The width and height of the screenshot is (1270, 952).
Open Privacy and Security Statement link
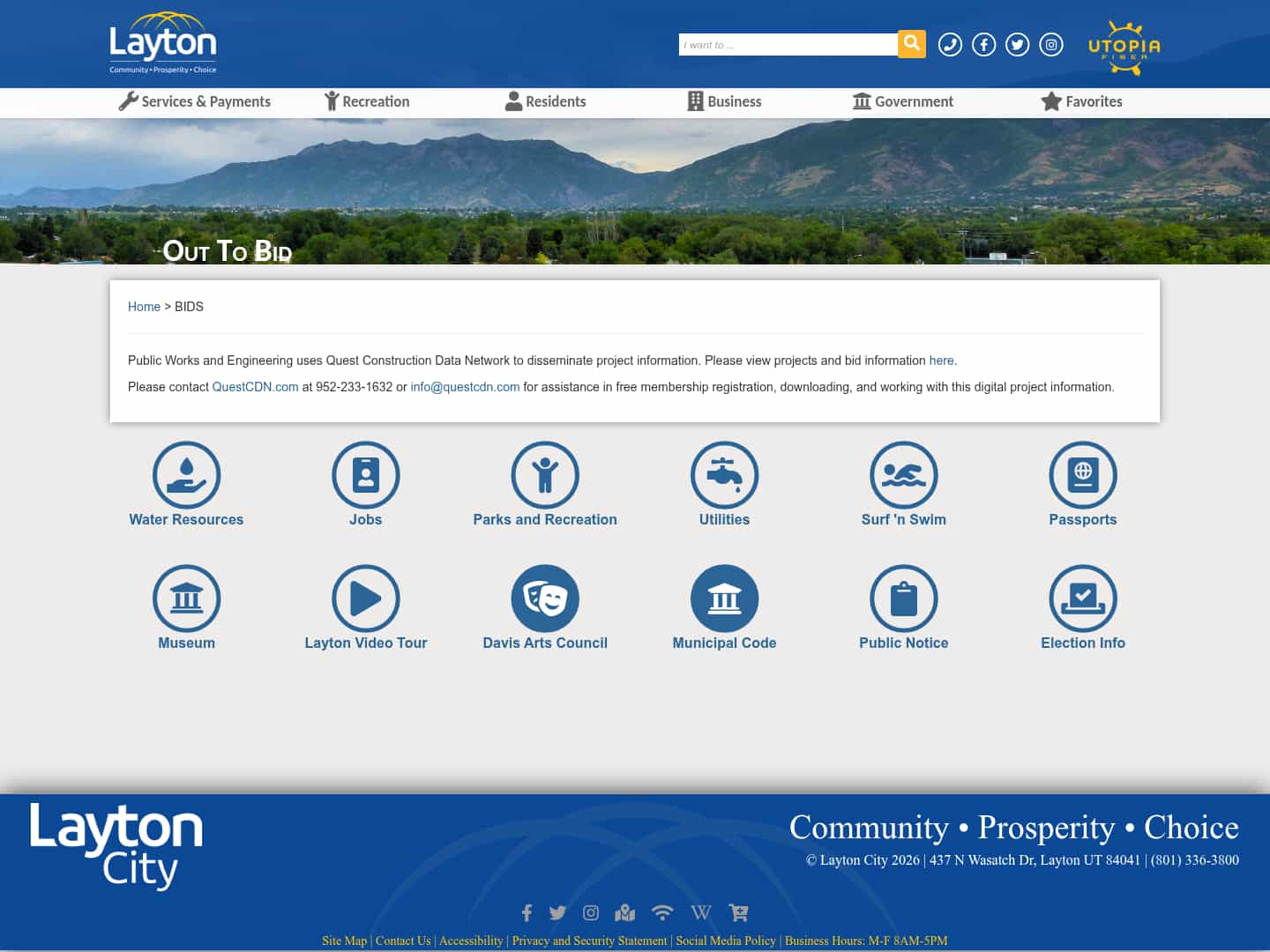pyautogui.click(x=589, y=941)
